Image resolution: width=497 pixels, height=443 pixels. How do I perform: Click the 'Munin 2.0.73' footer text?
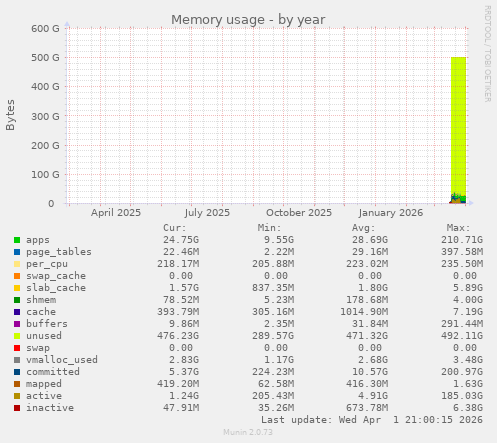[x=248, y=432]
